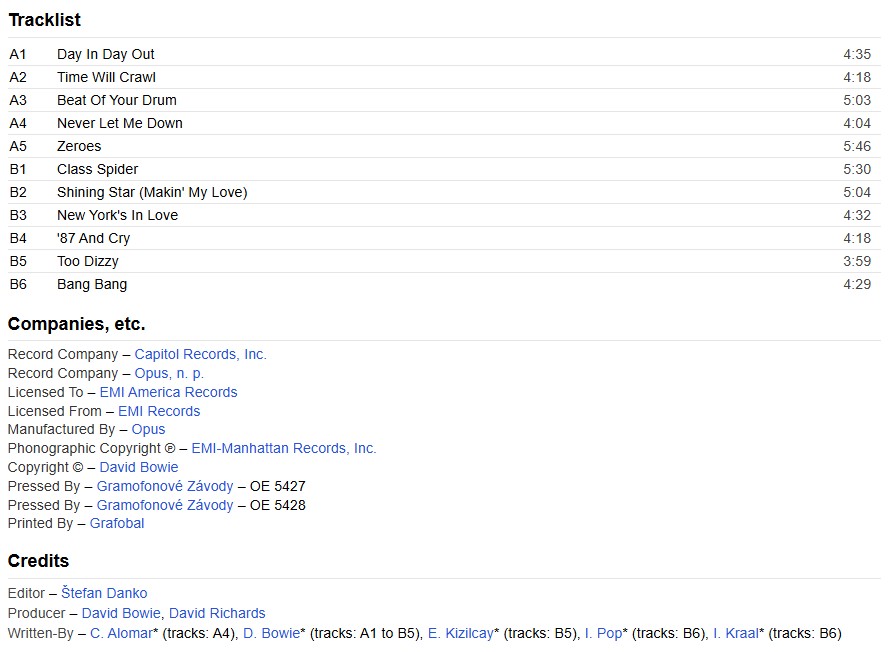Open the Gramofonové Závody link for OE 5428

pos(165,505)
